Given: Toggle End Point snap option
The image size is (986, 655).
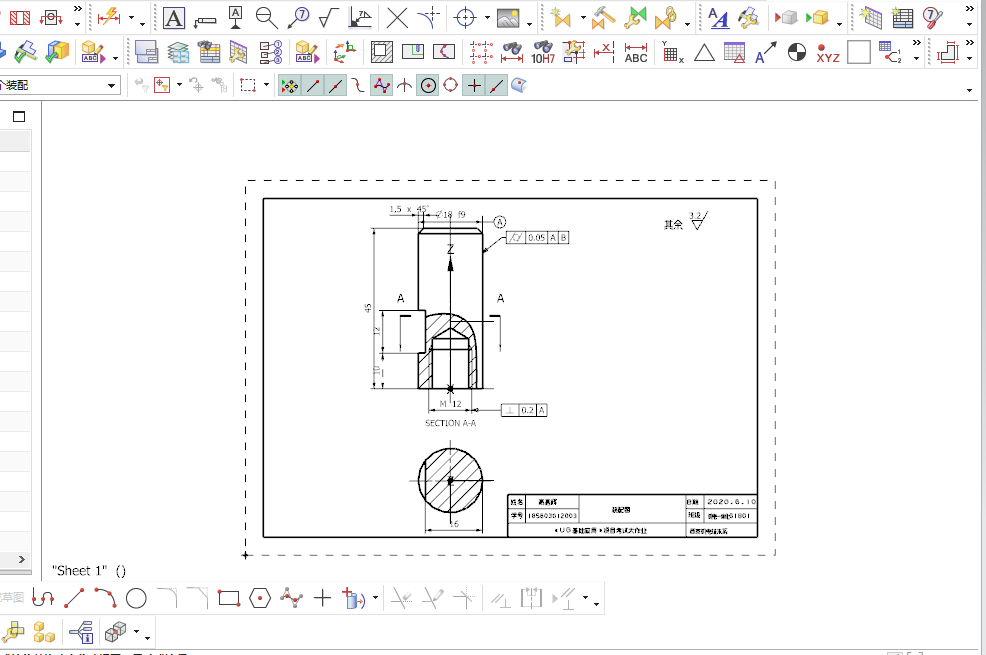Looking at the screenshot, I should tap(313, 85).
